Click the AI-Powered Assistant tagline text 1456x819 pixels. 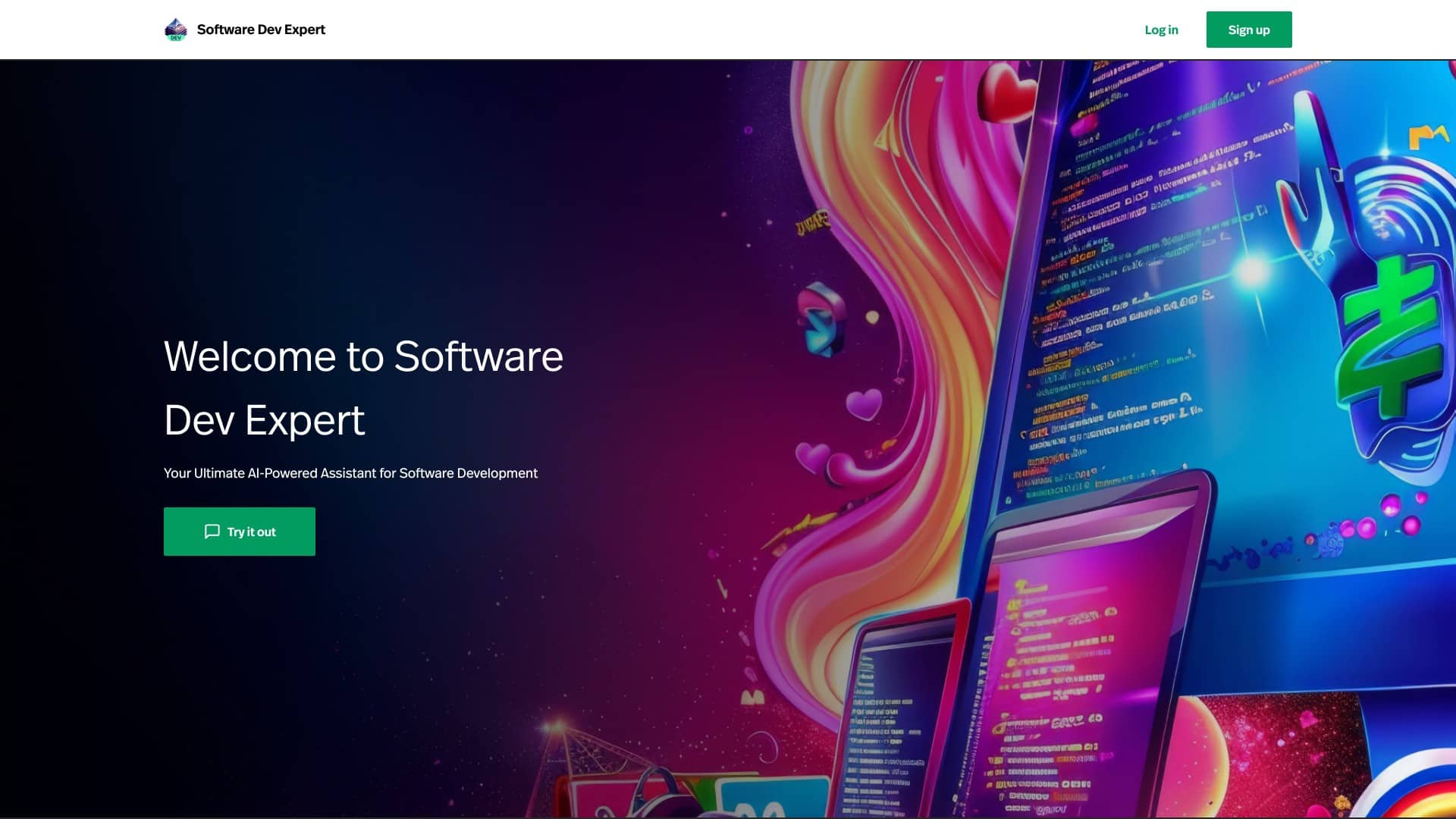click(350, 472)
